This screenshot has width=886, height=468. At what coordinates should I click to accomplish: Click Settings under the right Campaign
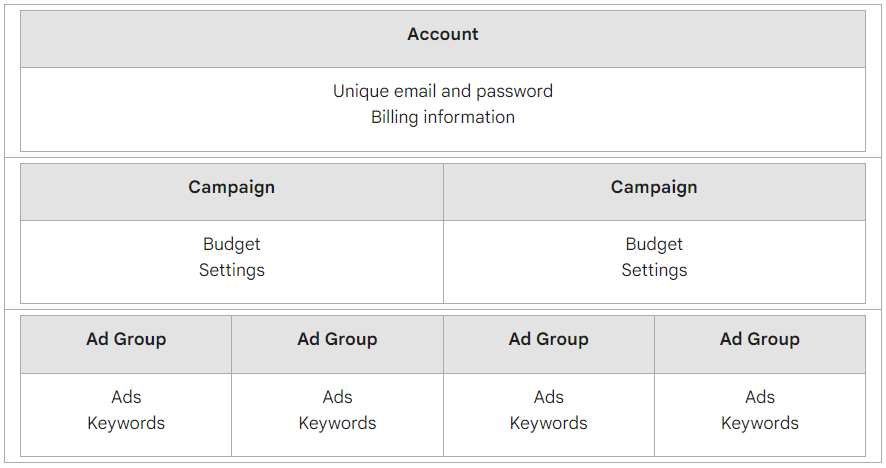pos(654,270)
